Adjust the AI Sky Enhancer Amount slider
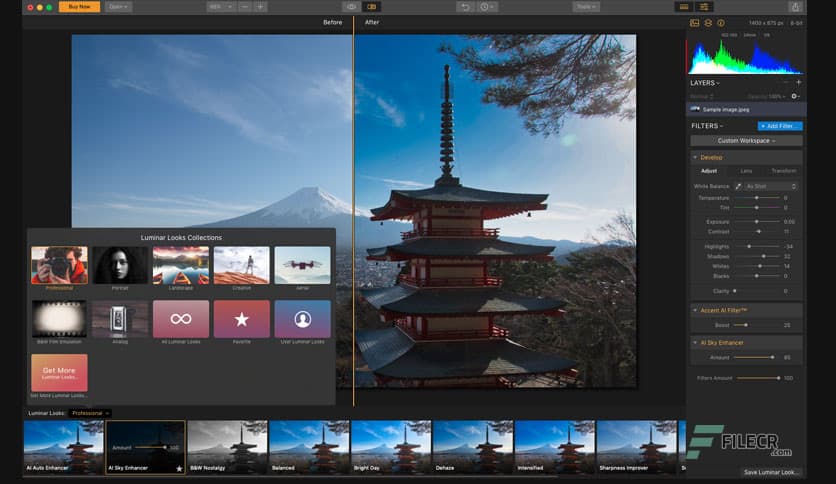Image resolution: width=836 pixels, height=484 pixels. pos(757,358)
